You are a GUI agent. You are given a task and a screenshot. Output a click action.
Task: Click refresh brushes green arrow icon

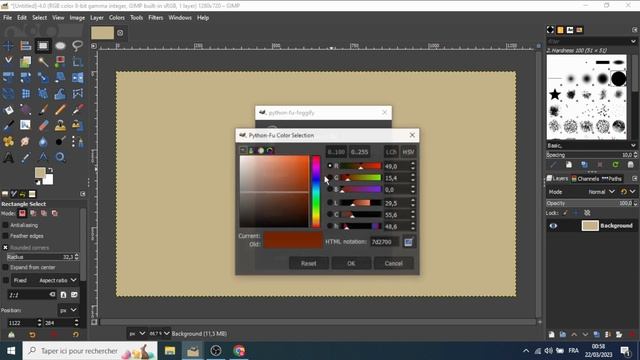click(x=616, y=164)
